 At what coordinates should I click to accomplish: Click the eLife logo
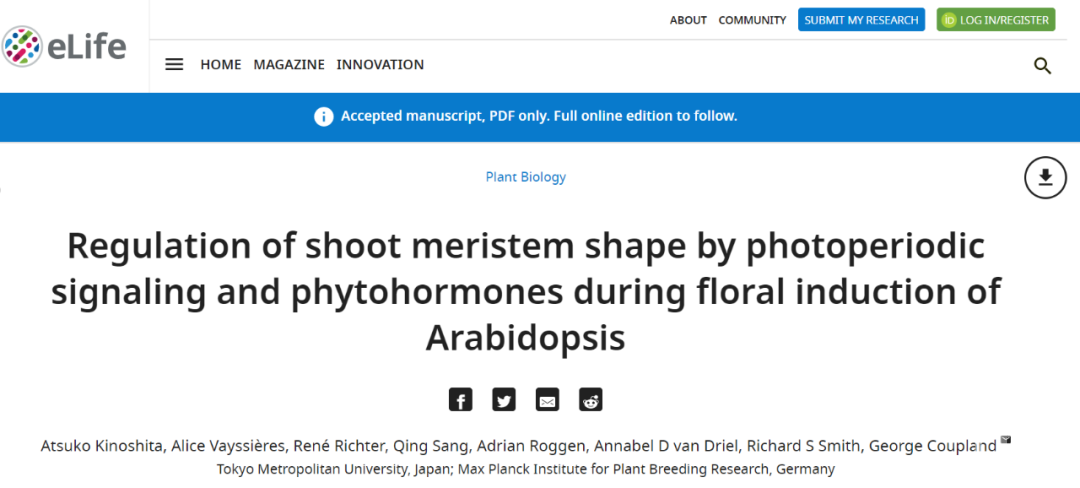click(65, 45)
